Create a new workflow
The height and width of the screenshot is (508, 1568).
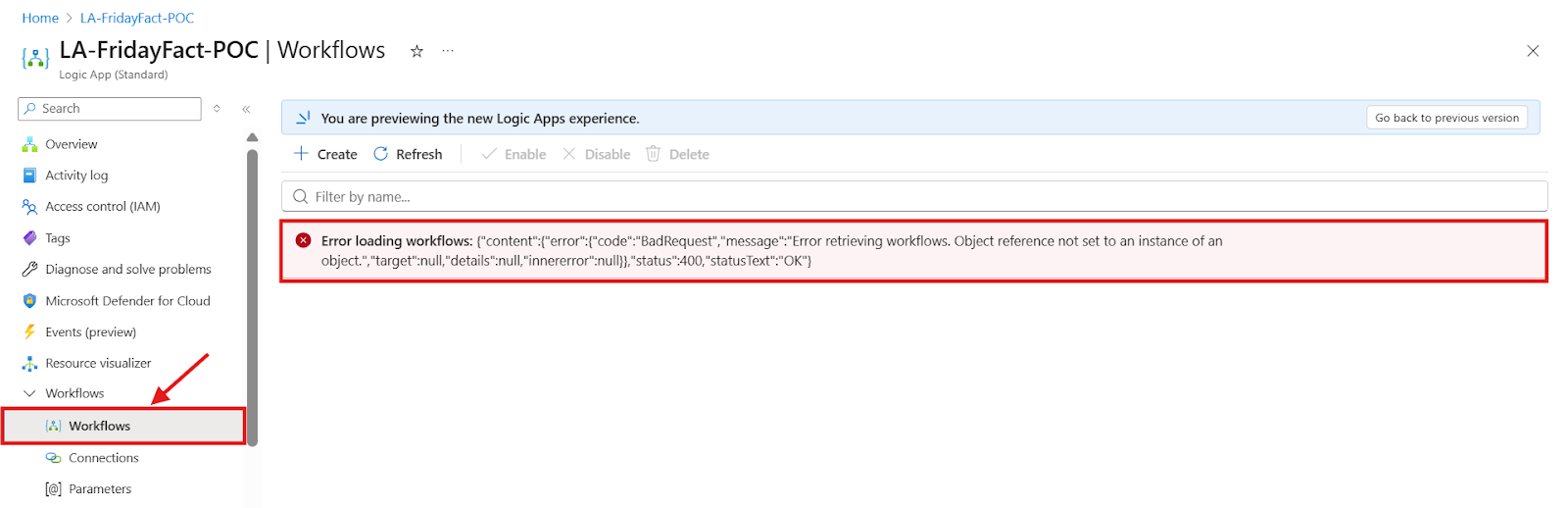tap(326, 155)
